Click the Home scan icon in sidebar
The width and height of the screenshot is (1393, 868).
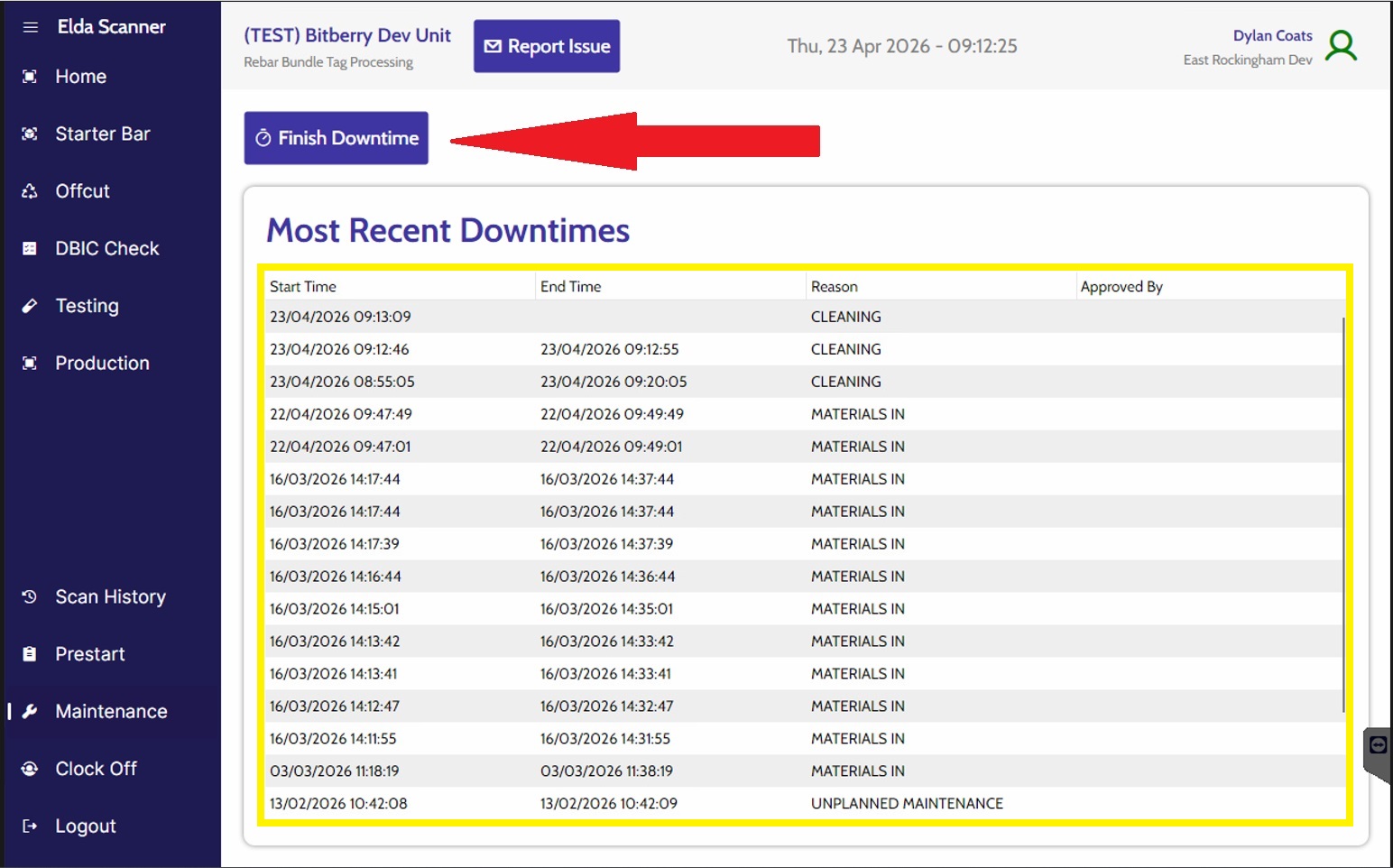click(30, 77)
